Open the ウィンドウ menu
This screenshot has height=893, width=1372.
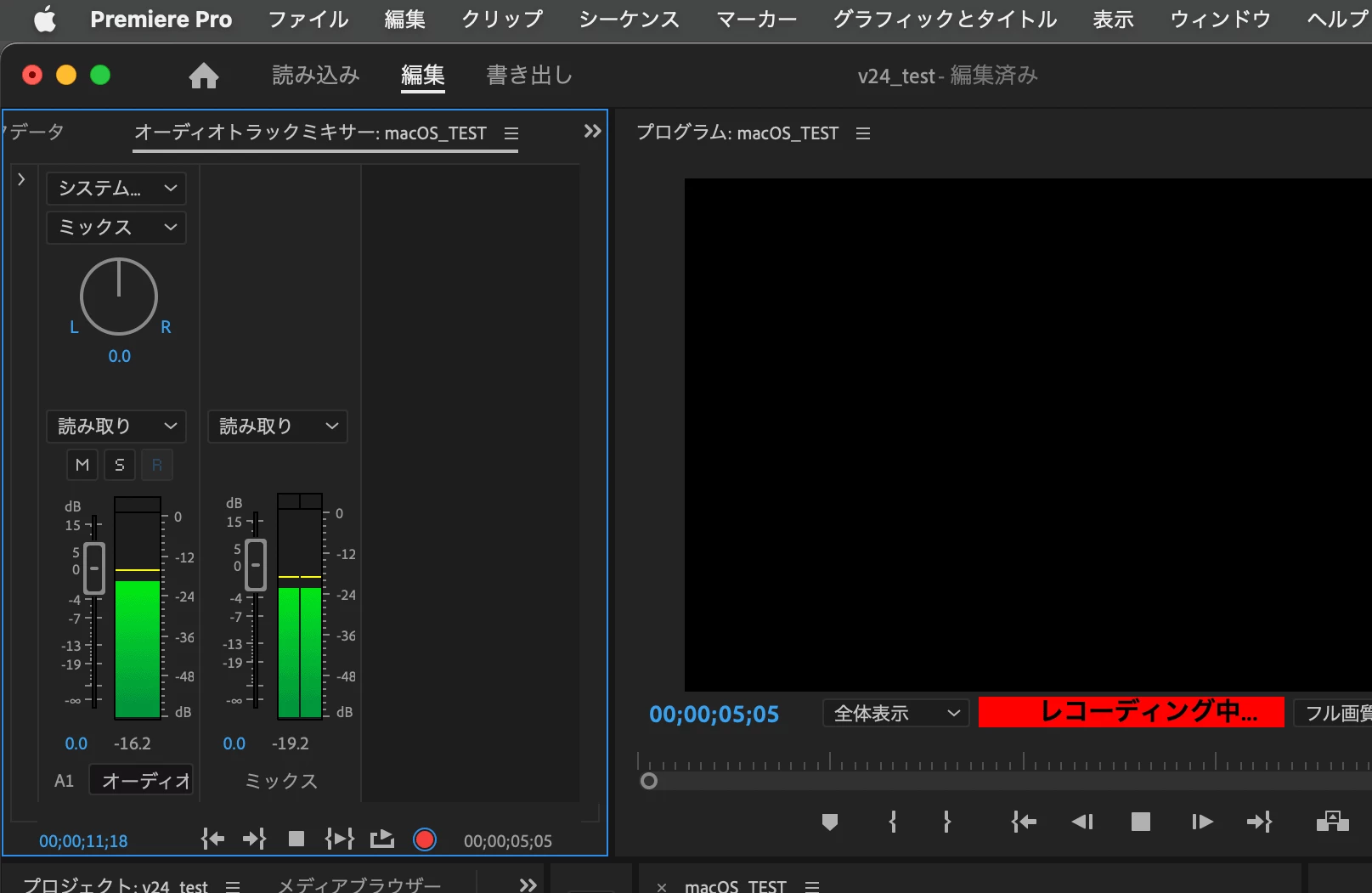1220,20
